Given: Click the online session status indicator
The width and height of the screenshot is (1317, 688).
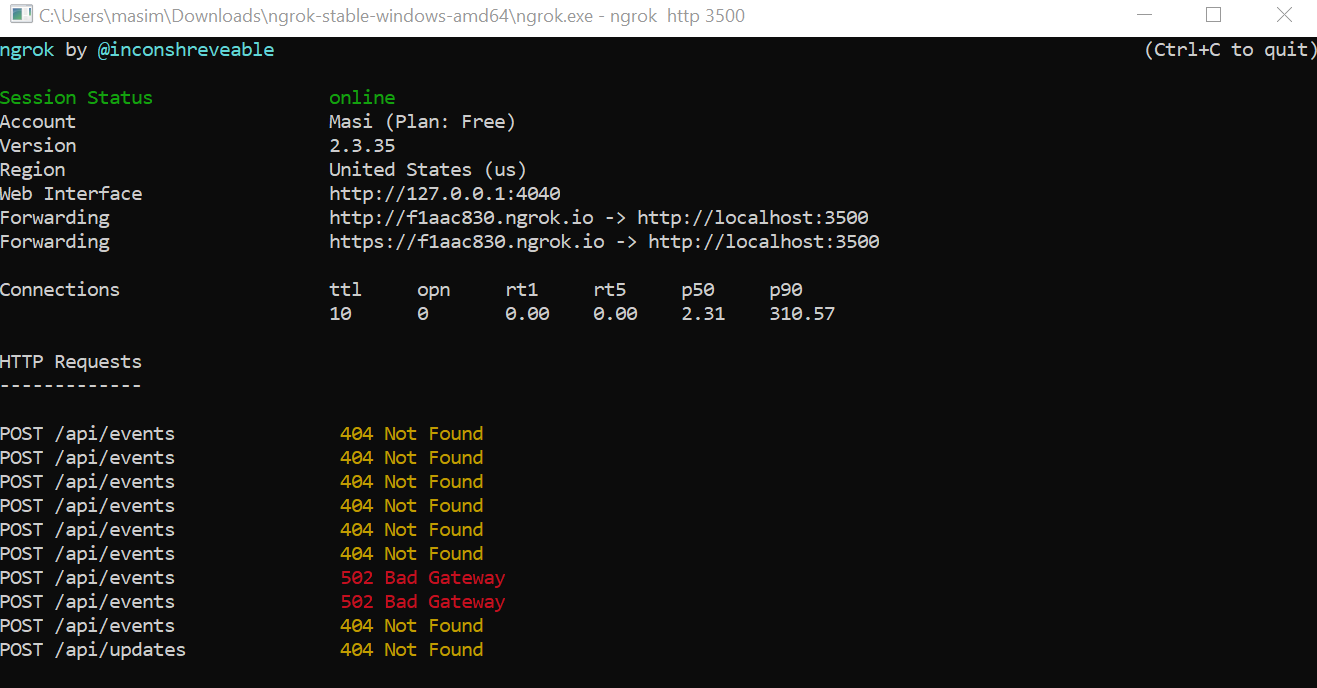Looking at the screenshot, I should click(x=361, y=97).
